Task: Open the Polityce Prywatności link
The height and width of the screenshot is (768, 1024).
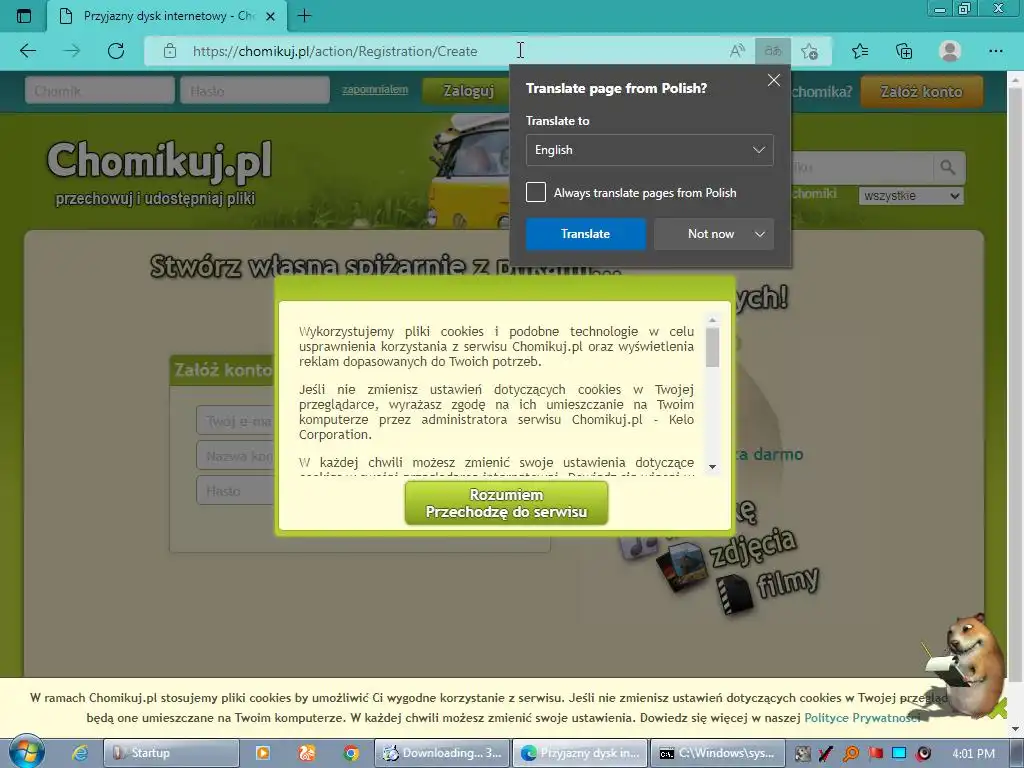Action: tap(862, 718)
